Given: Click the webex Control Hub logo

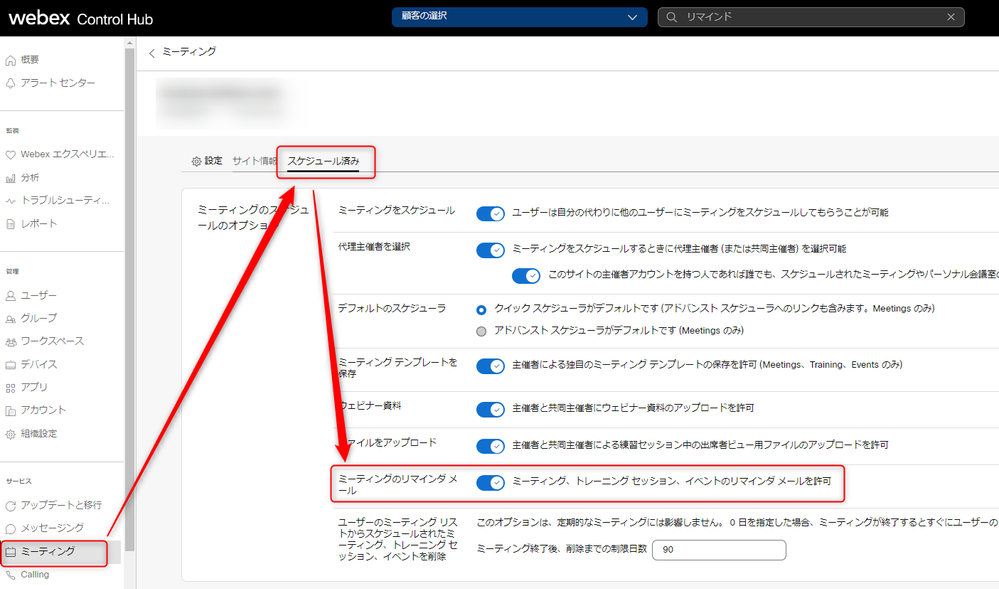Looking at the screenshot, I should [x=81, y=18].
